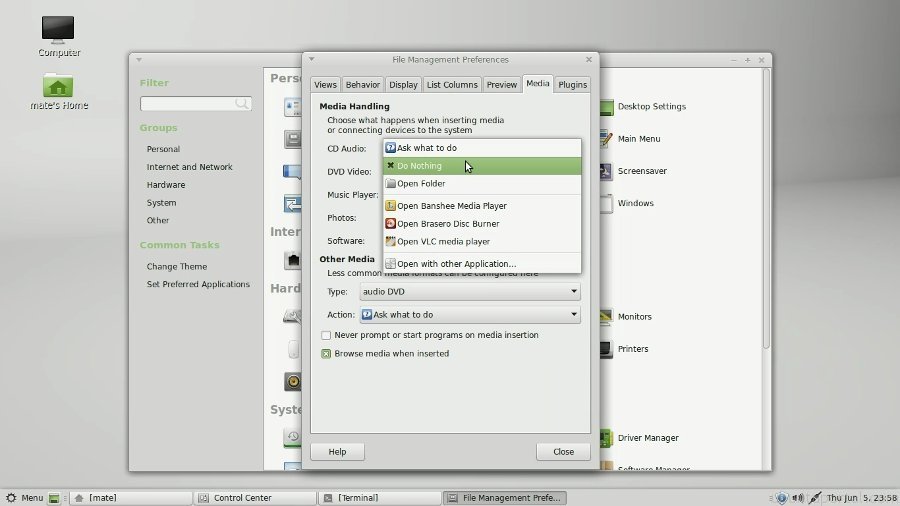Open Driver Manager icon
The image size is (900, 506).
coord(606,438)
